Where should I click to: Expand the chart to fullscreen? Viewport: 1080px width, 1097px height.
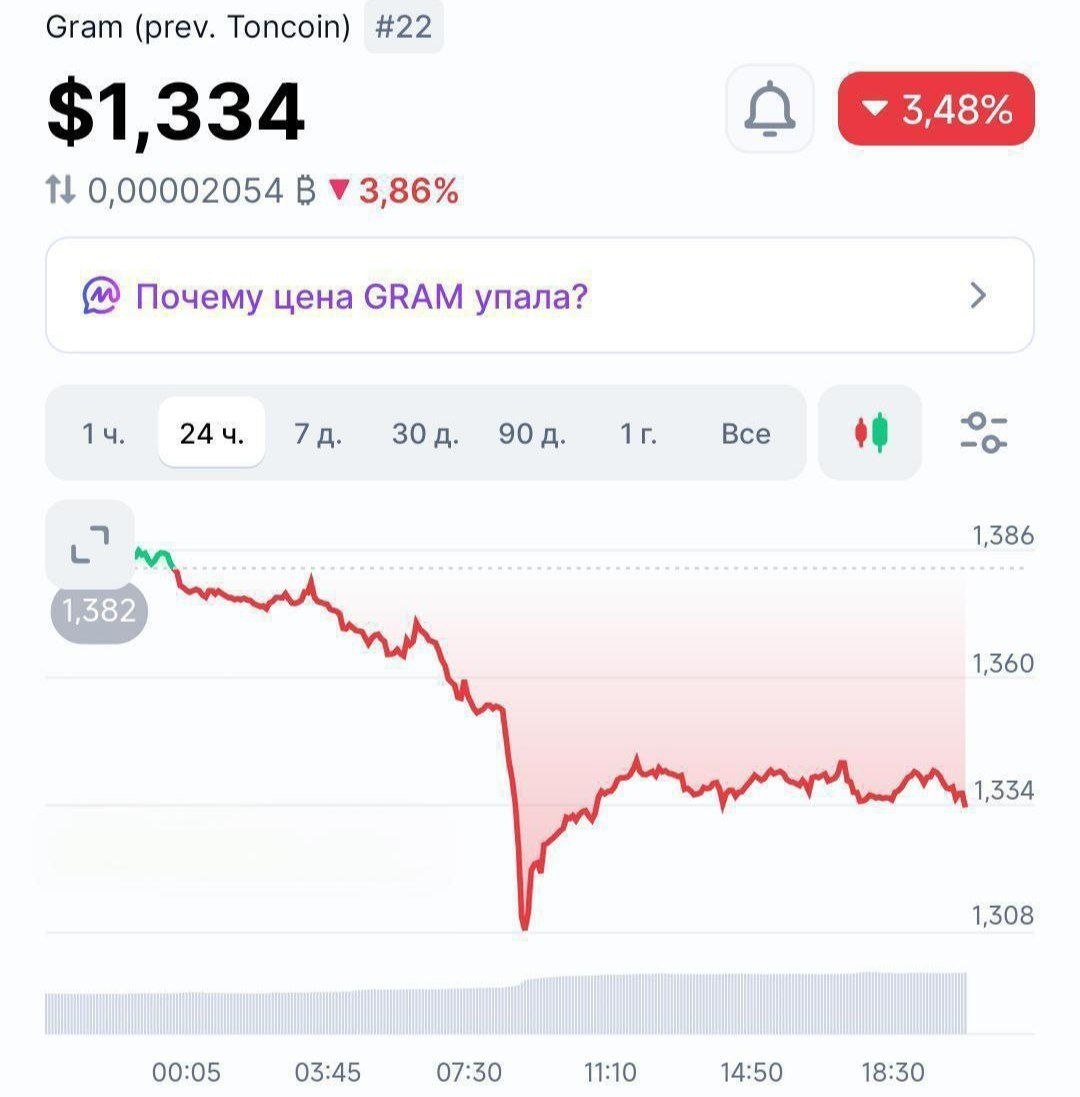coord(90,544)
